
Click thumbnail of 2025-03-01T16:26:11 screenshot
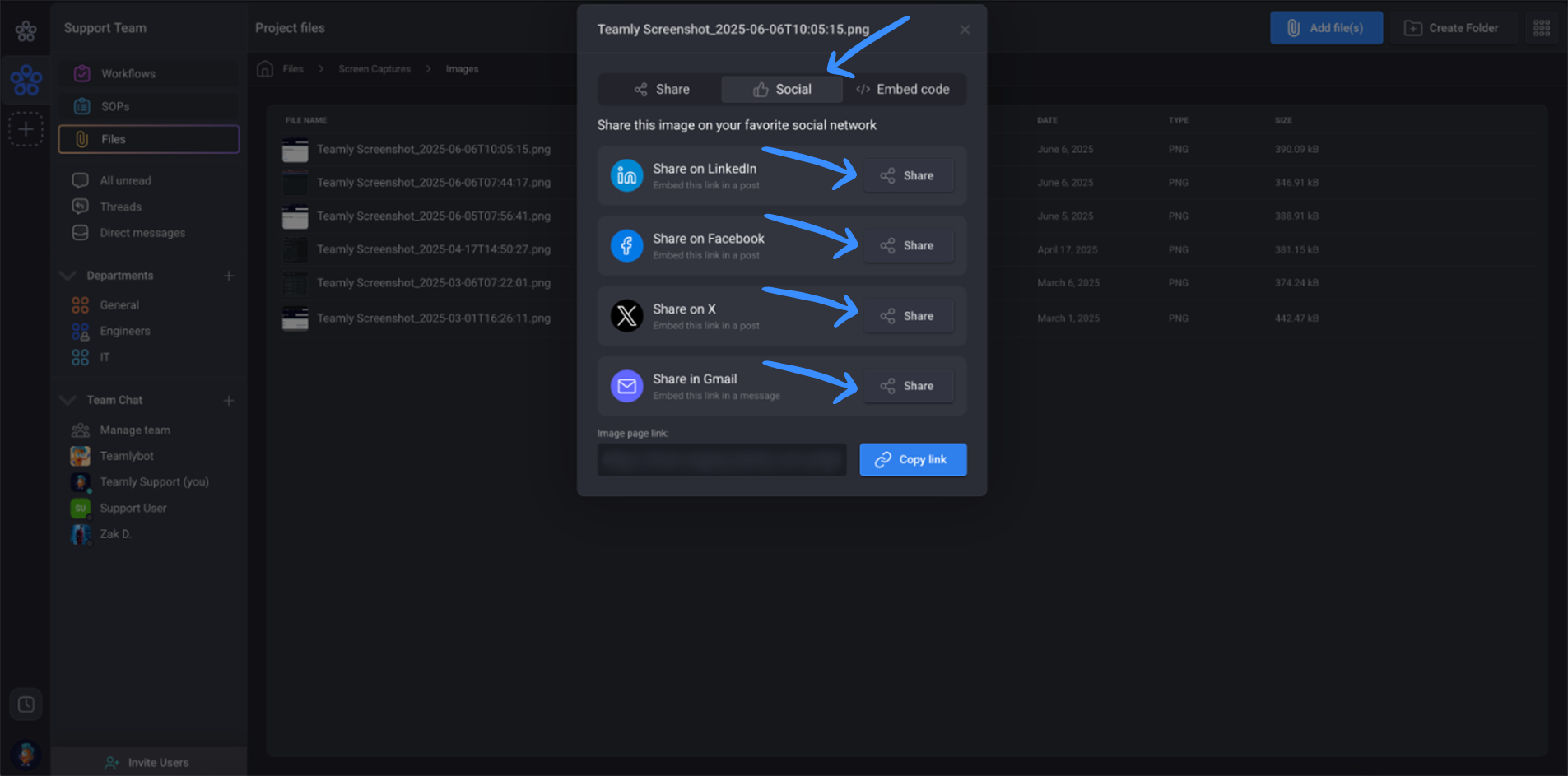295,318
